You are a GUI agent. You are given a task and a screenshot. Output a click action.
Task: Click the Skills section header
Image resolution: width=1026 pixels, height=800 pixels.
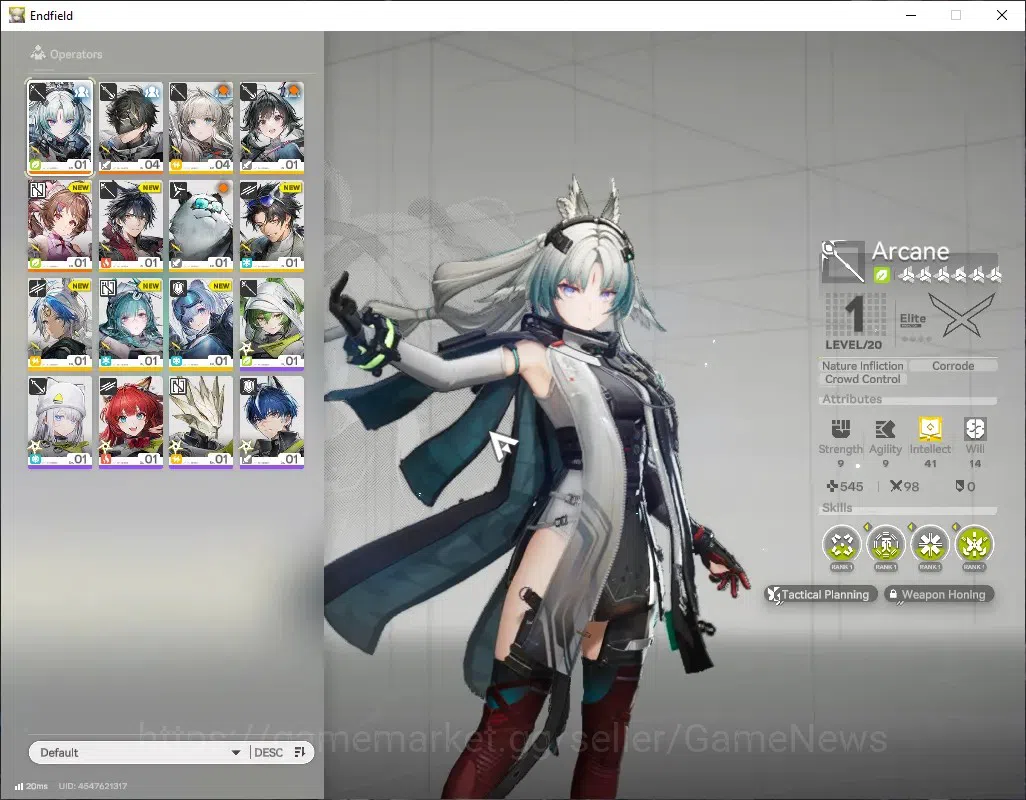837,508
